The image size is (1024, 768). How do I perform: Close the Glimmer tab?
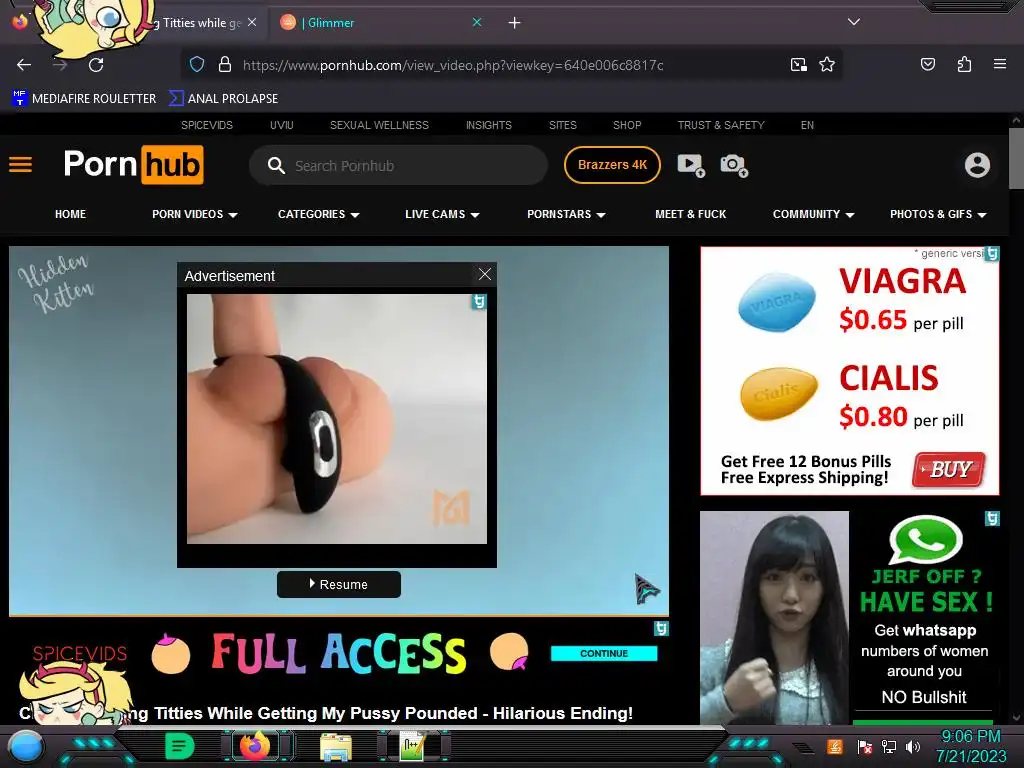pyautogui.click(x=477, y=22)
